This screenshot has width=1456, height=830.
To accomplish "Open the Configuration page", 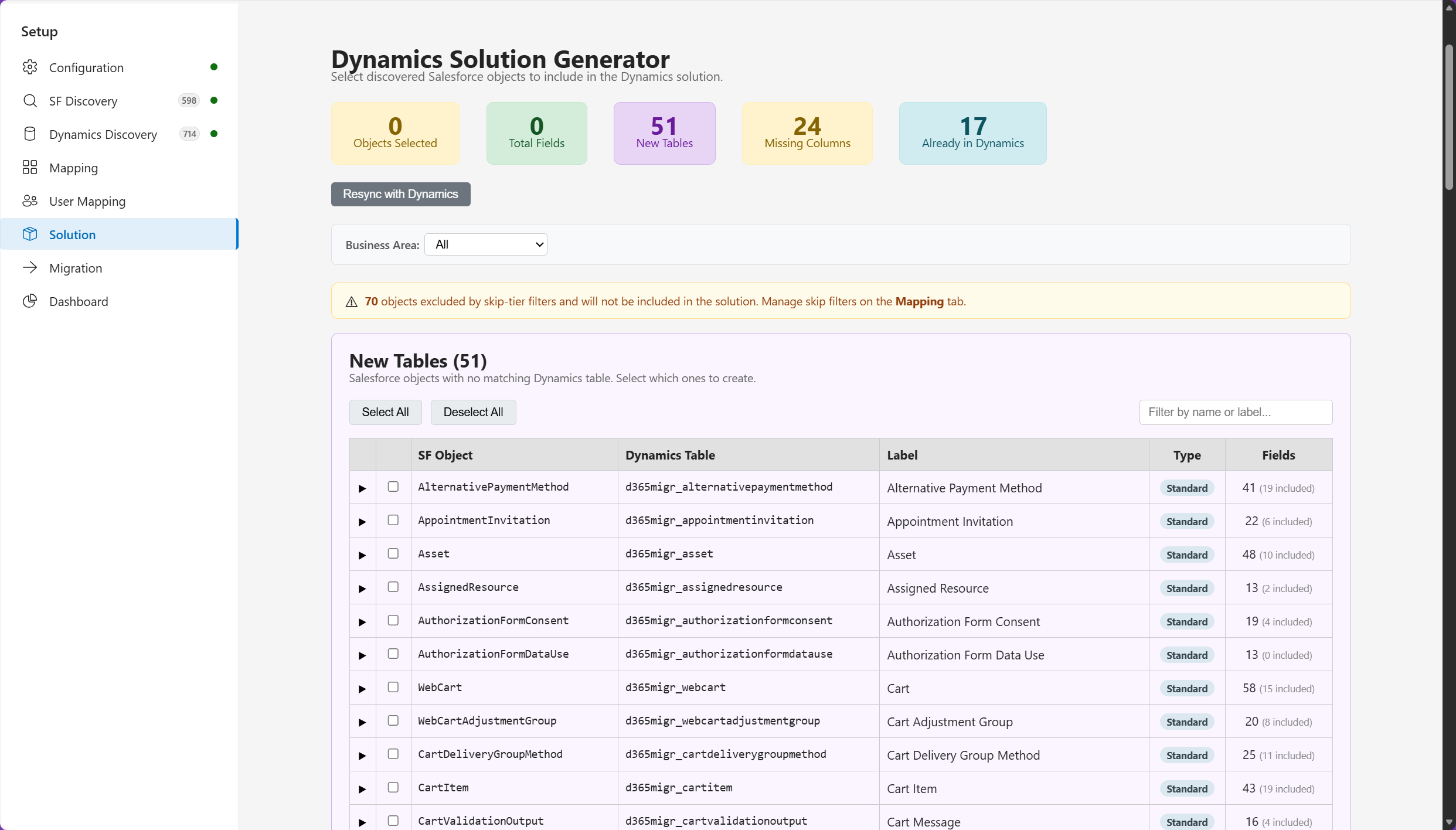I will 120,67.
